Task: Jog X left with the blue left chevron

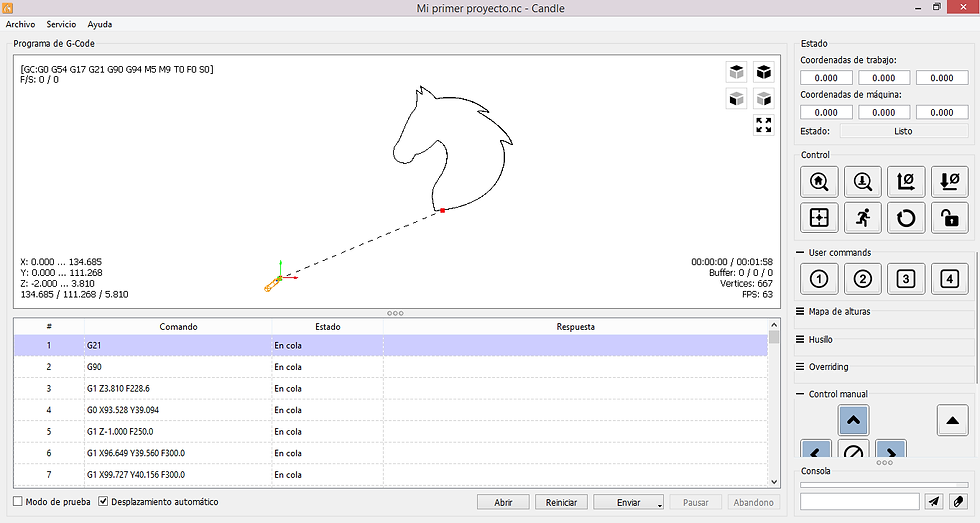Action: click(816, 449)
